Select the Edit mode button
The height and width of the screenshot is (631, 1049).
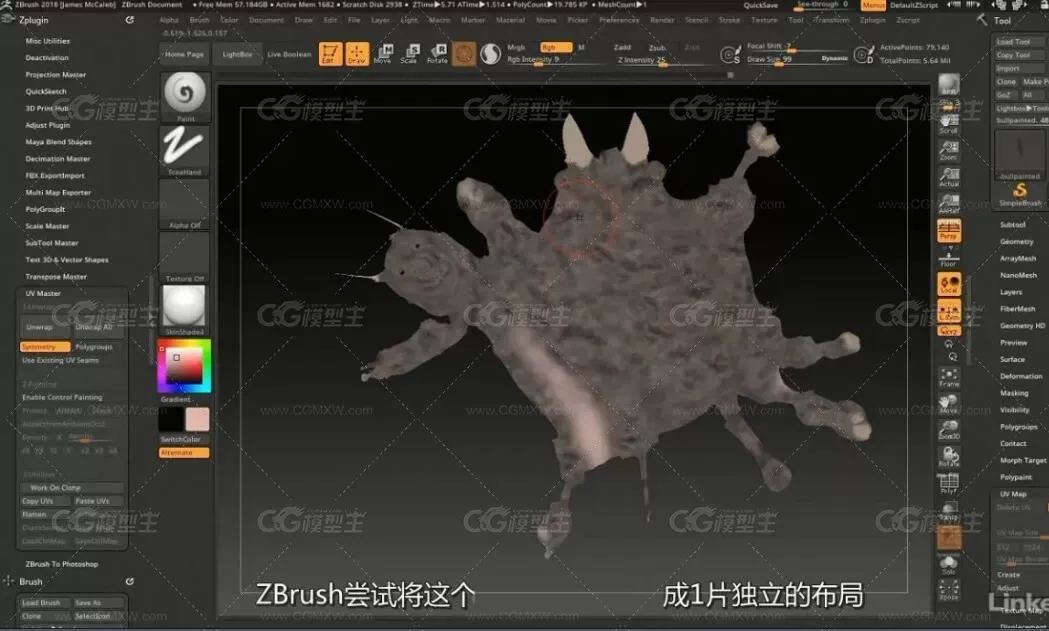click(330, 54)
